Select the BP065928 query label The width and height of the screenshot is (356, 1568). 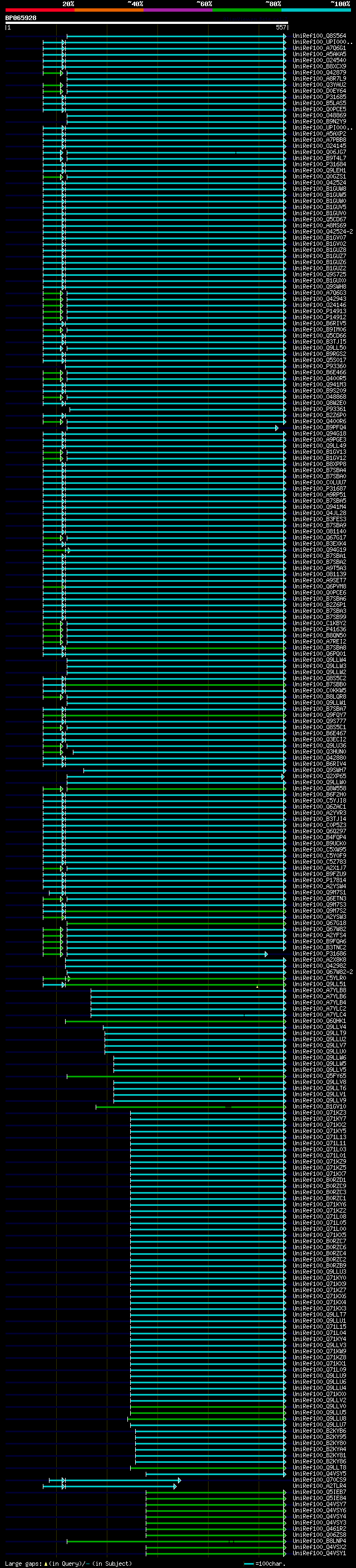tap(21, 18)
